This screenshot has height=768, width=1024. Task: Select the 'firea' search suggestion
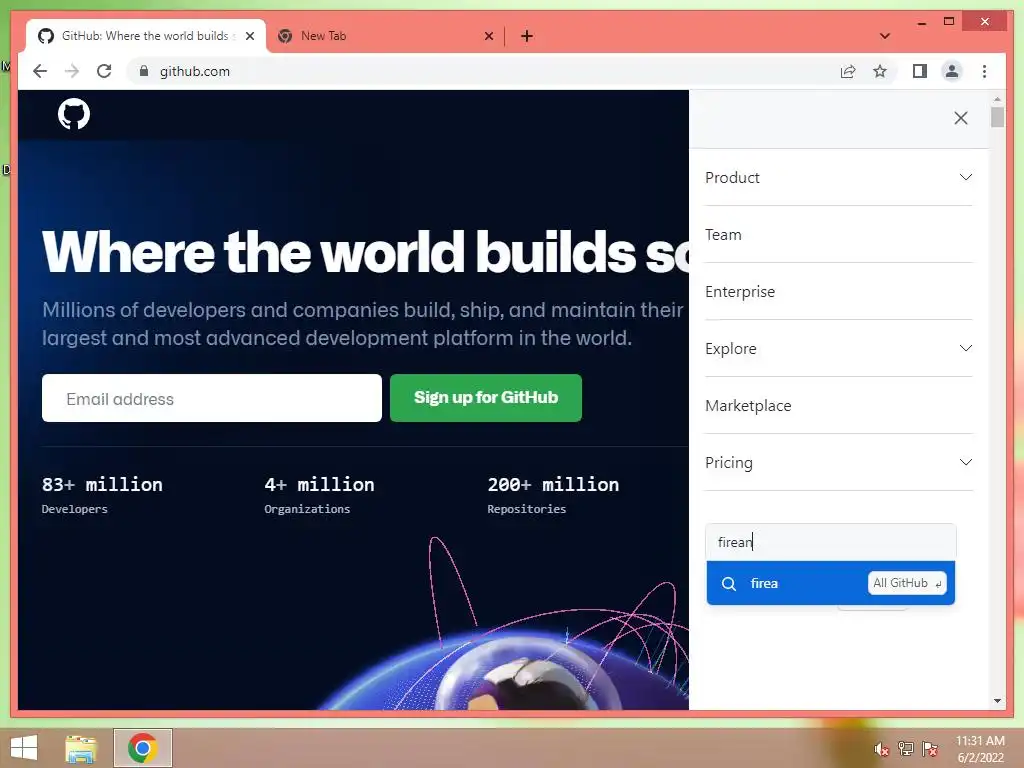tap(831, 583)
